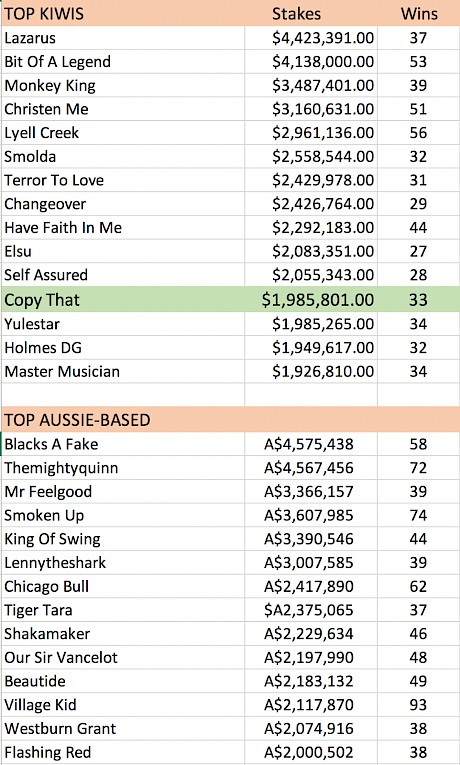
Task: Select the Blacks A Fake cell
Action: [122, 444]
